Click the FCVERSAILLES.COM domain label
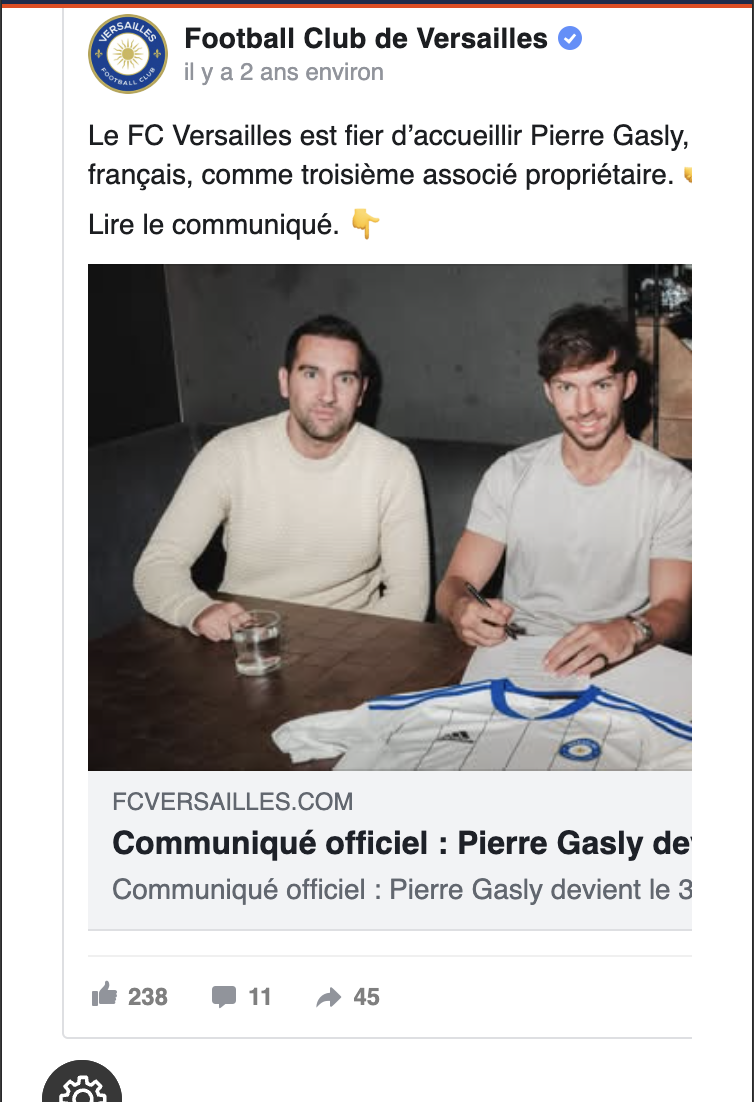The height and width of the screenshot is (1102, 754). [232, 801]
